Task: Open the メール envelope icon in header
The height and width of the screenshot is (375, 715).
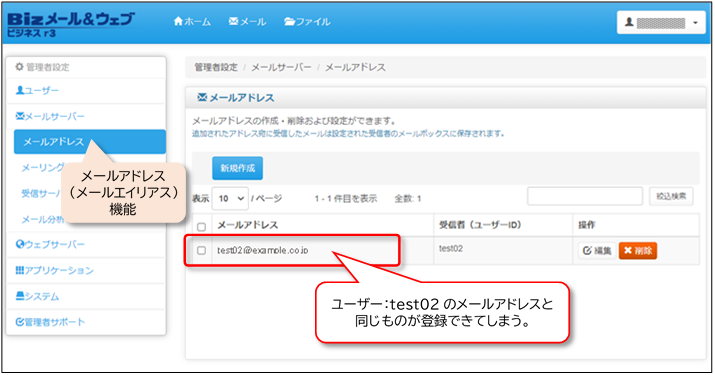Action: 233,21
